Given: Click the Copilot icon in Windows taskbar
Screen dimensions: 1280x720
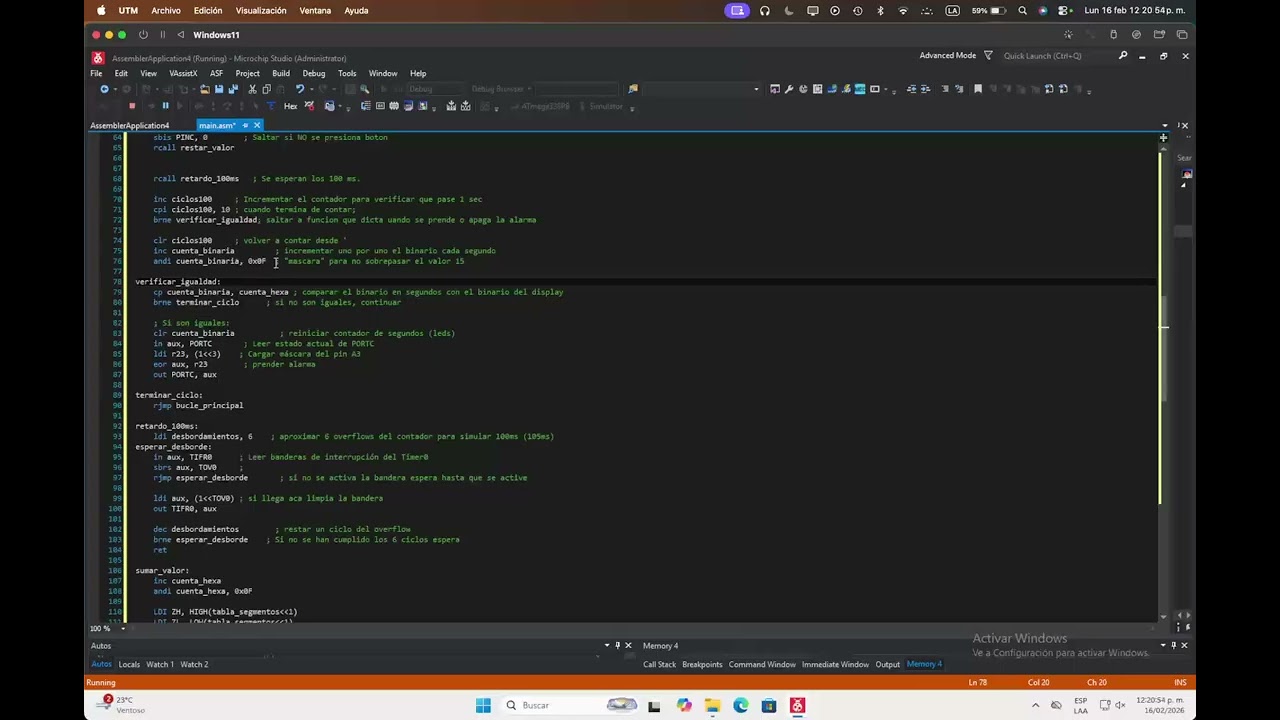Looking at the screenshot, I should [684, 705].
